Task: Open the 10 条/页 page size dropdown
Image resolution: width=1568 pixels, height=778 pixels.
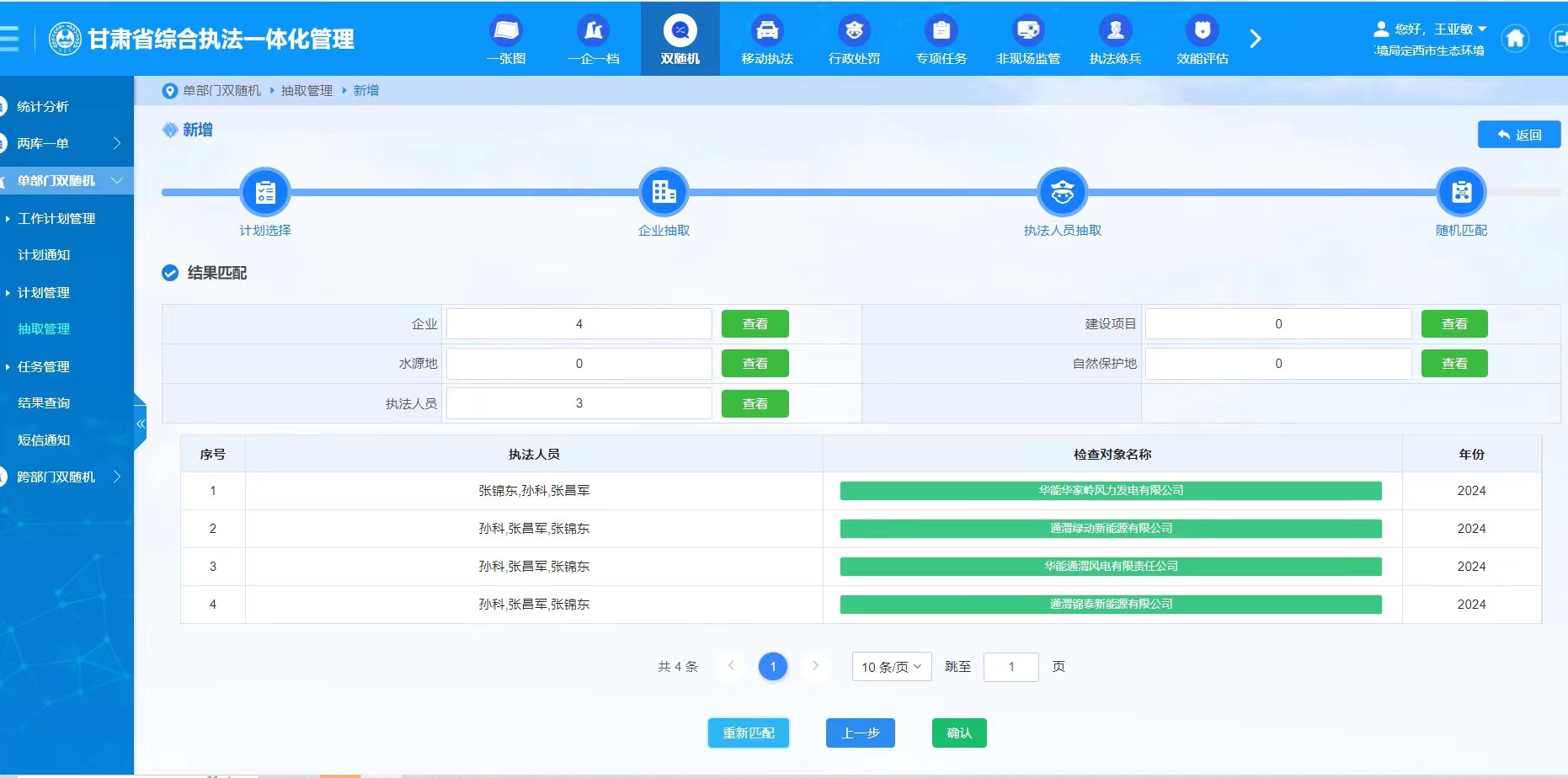Action: click(891, 667)
